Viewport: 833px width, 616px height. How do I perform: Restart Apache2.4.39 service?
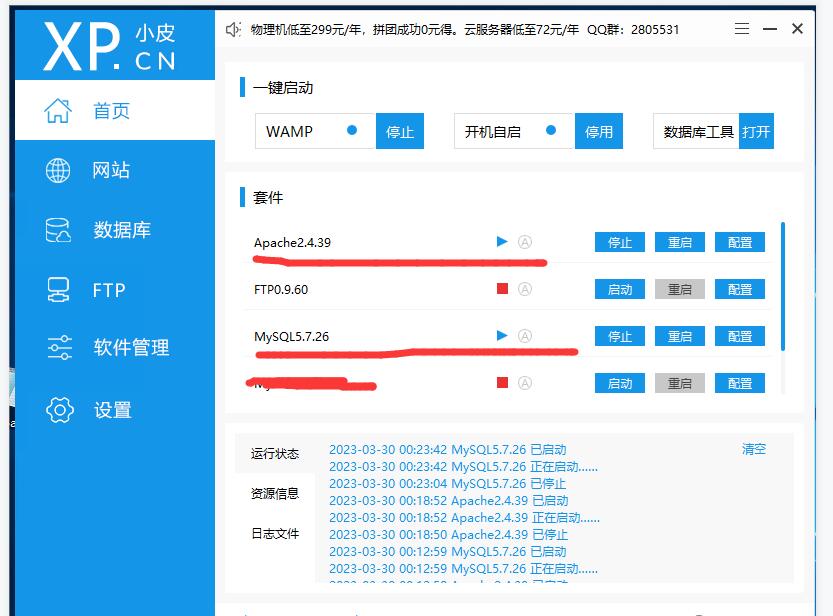coord(679,242)
